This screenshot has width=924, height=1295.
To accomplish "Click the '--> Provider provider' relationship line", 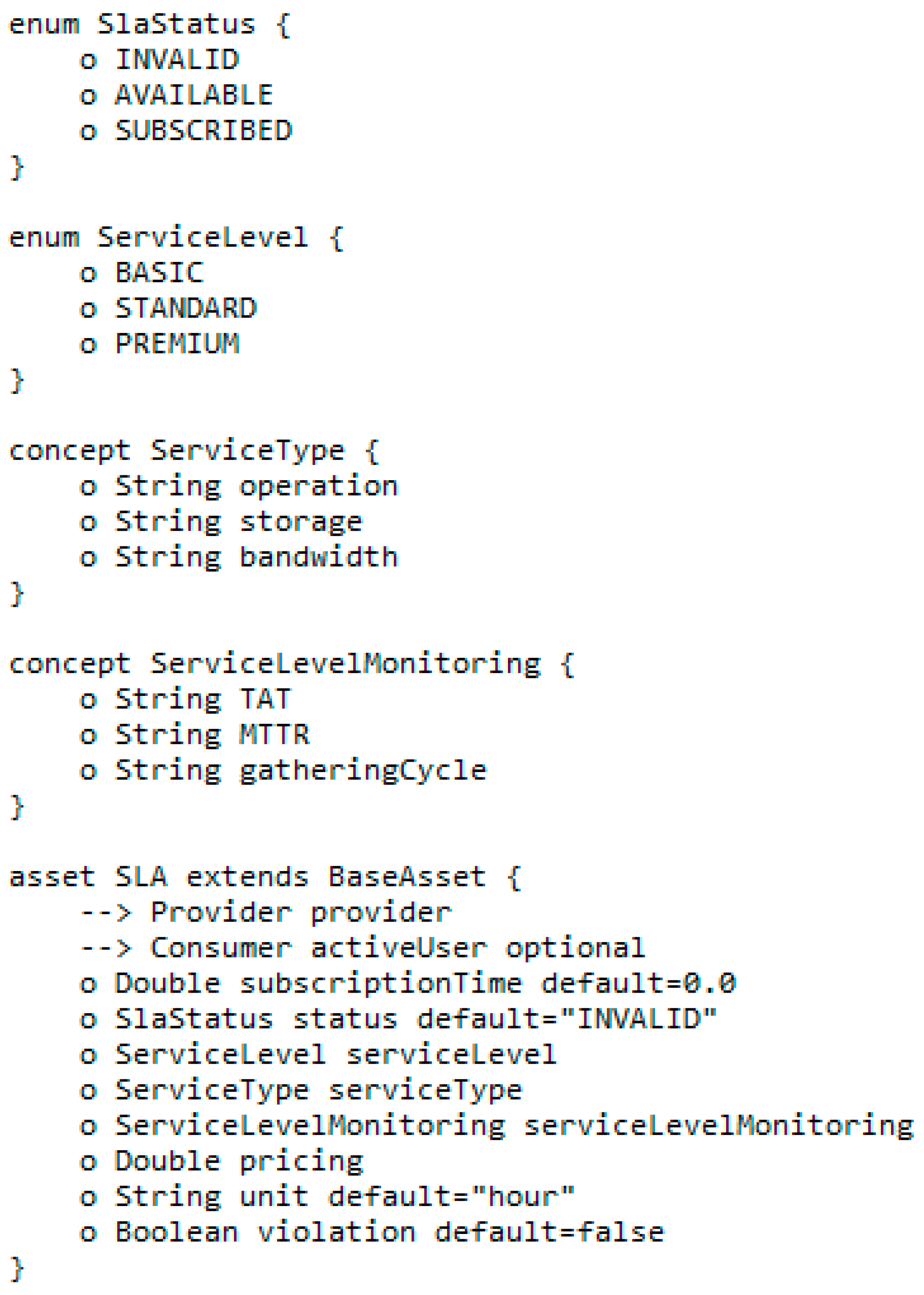I will pos(266,913).
